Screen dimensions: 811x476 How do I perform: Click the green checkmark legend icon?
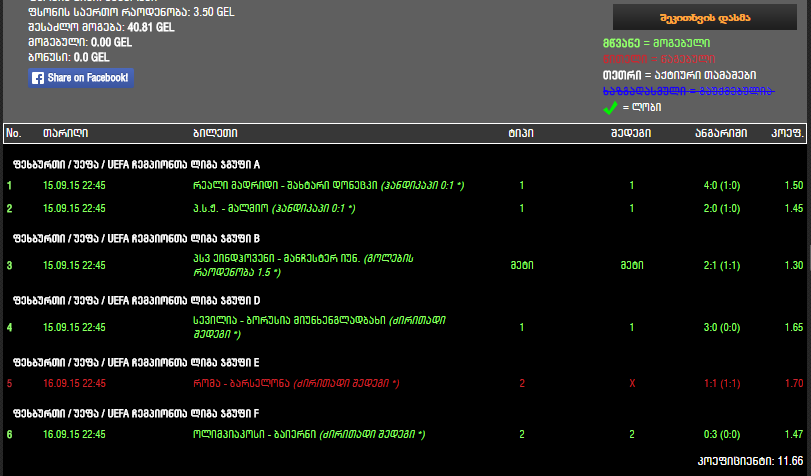[x=610, y=108]
